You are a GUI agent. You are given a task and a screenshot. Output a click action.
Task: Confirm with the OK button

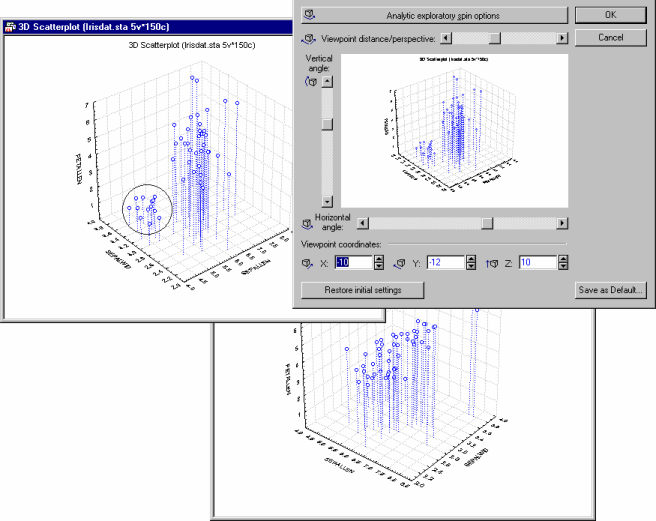click(610, 15)
